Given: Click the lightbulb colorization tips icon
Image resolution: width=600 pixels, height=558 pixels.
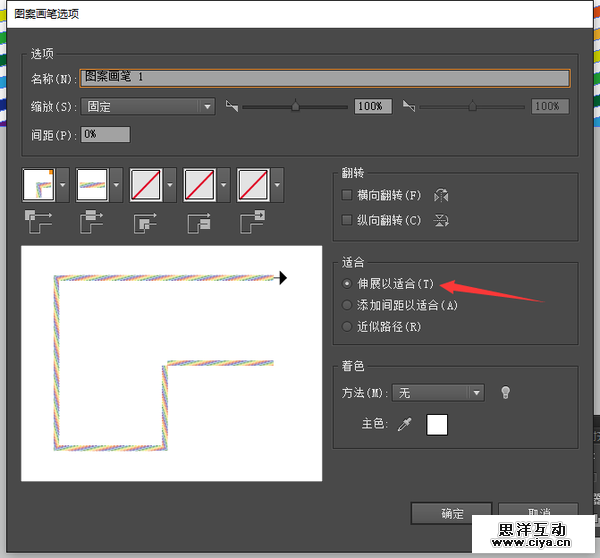Looking at the screenshot, I should 506,393.
